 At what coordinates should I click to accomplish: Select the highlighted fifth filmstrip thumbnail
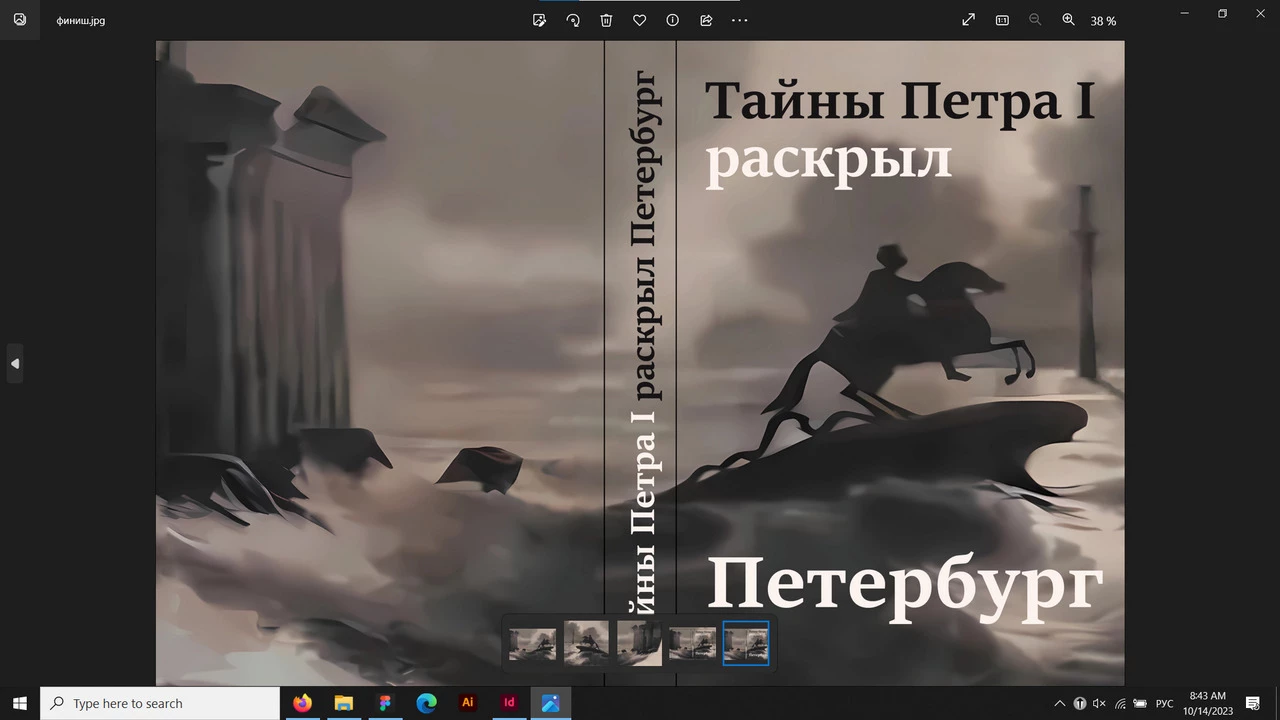(x=746, y=643)
